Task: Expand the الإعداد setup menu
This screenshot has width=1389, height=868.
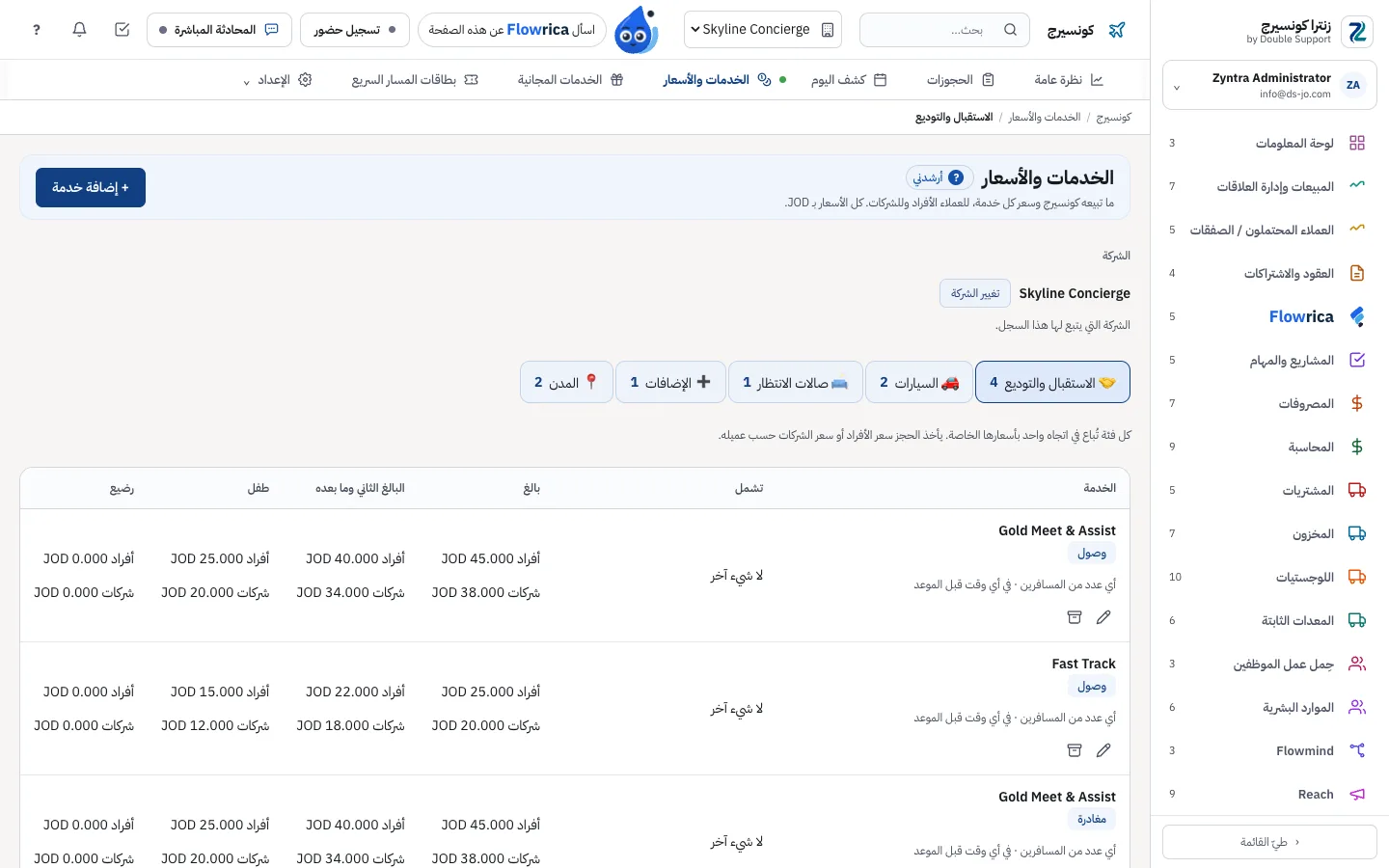Action: pos(277,80)
